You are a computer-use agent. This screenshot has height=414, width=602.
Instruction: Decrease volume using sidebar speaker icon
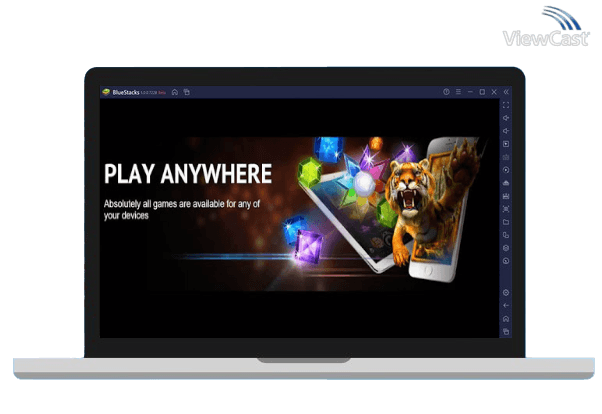tap(506, 131)
